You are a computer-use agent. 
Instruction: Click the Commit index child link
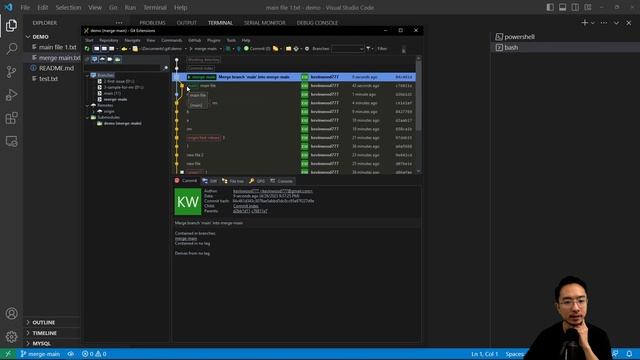click(246, 206)
